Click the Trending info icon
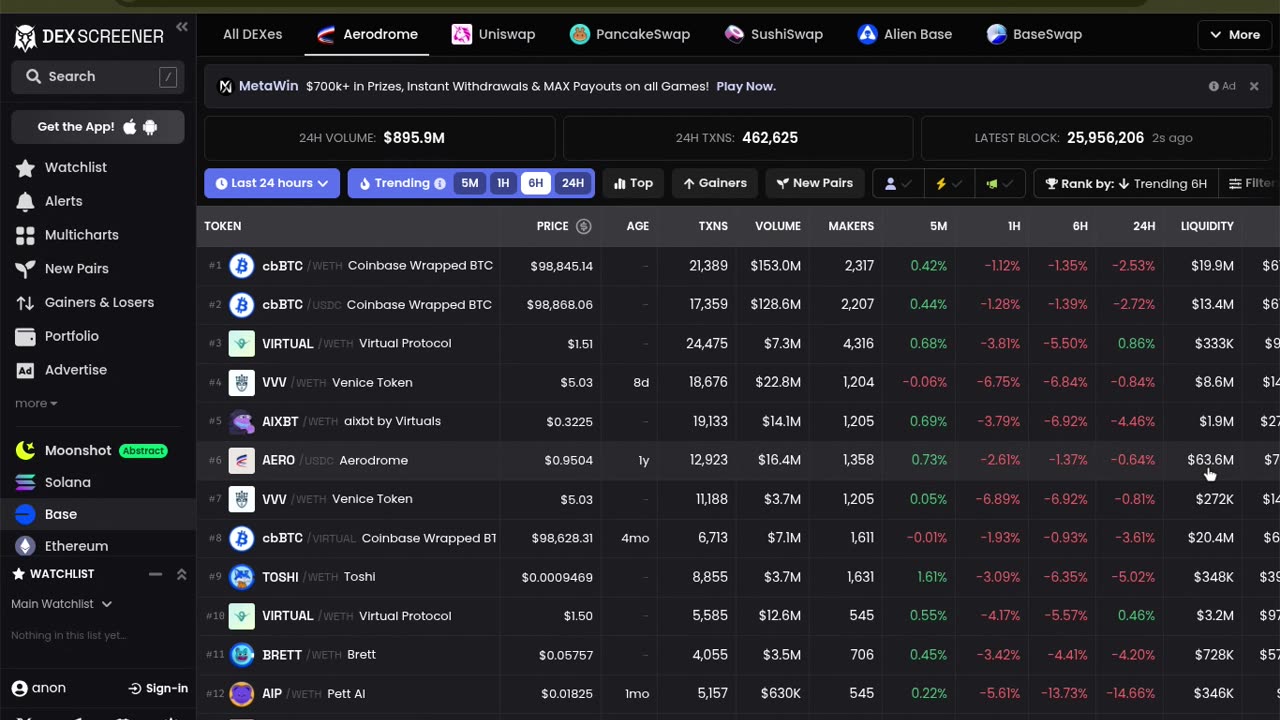The height and width of the screenshot is (720, 1280). click(439, 183)
